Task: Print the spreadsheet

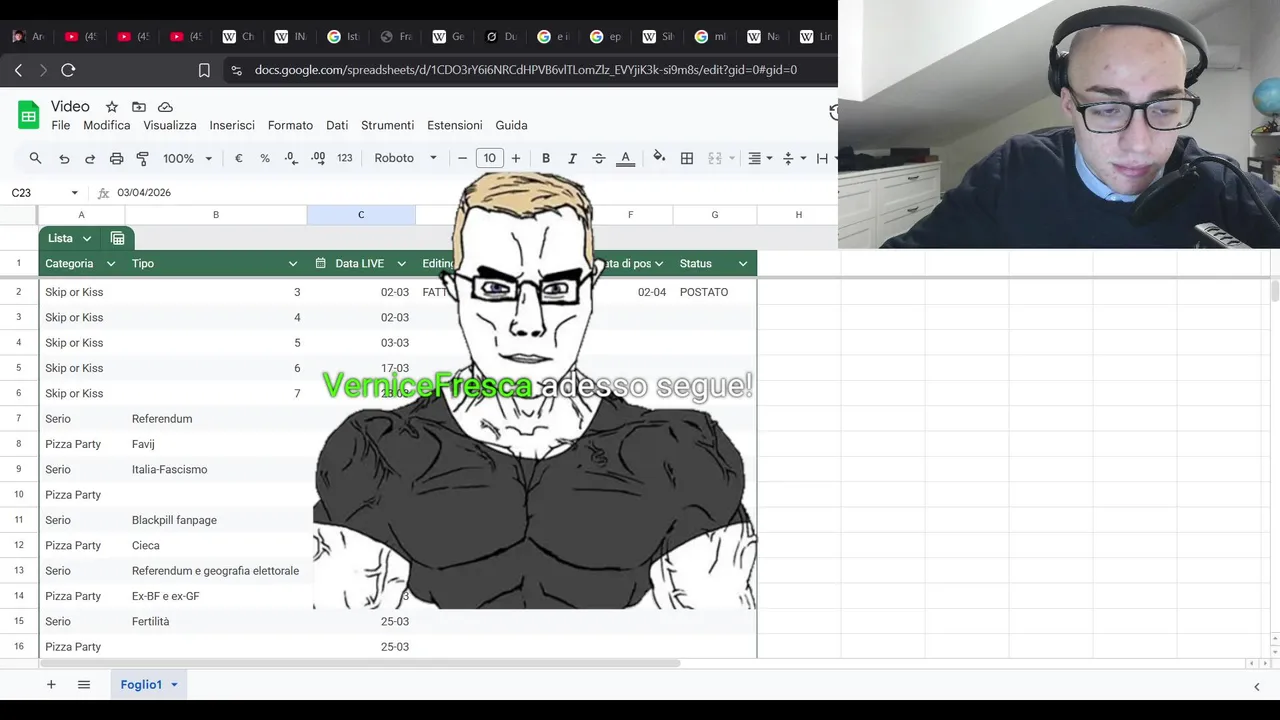Action: coord(116,158)
